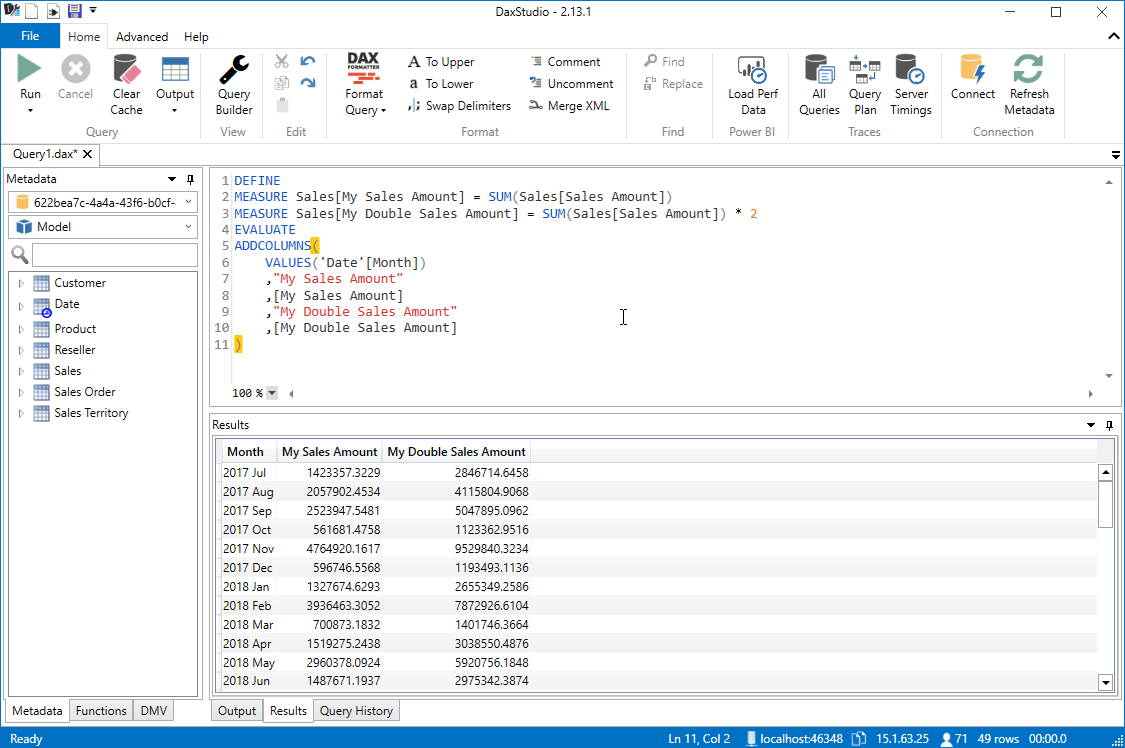Sort by the Month column header
The width and height of the screenshot is (1125, 748).
click(x=246, y=452)
